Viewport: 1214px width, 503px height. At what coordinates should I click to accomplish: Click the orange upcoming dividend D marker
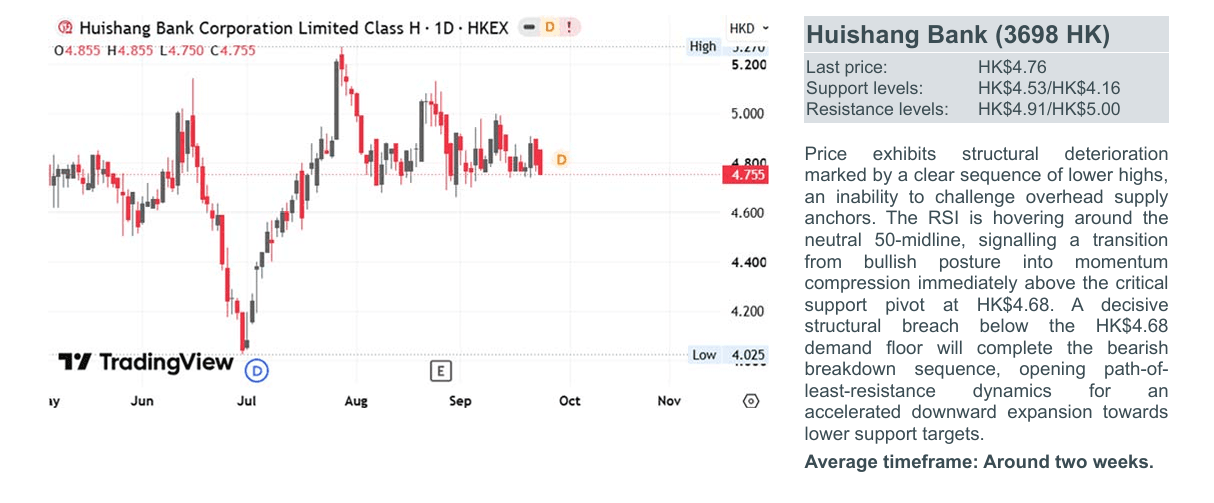click(x=562, y=160)
